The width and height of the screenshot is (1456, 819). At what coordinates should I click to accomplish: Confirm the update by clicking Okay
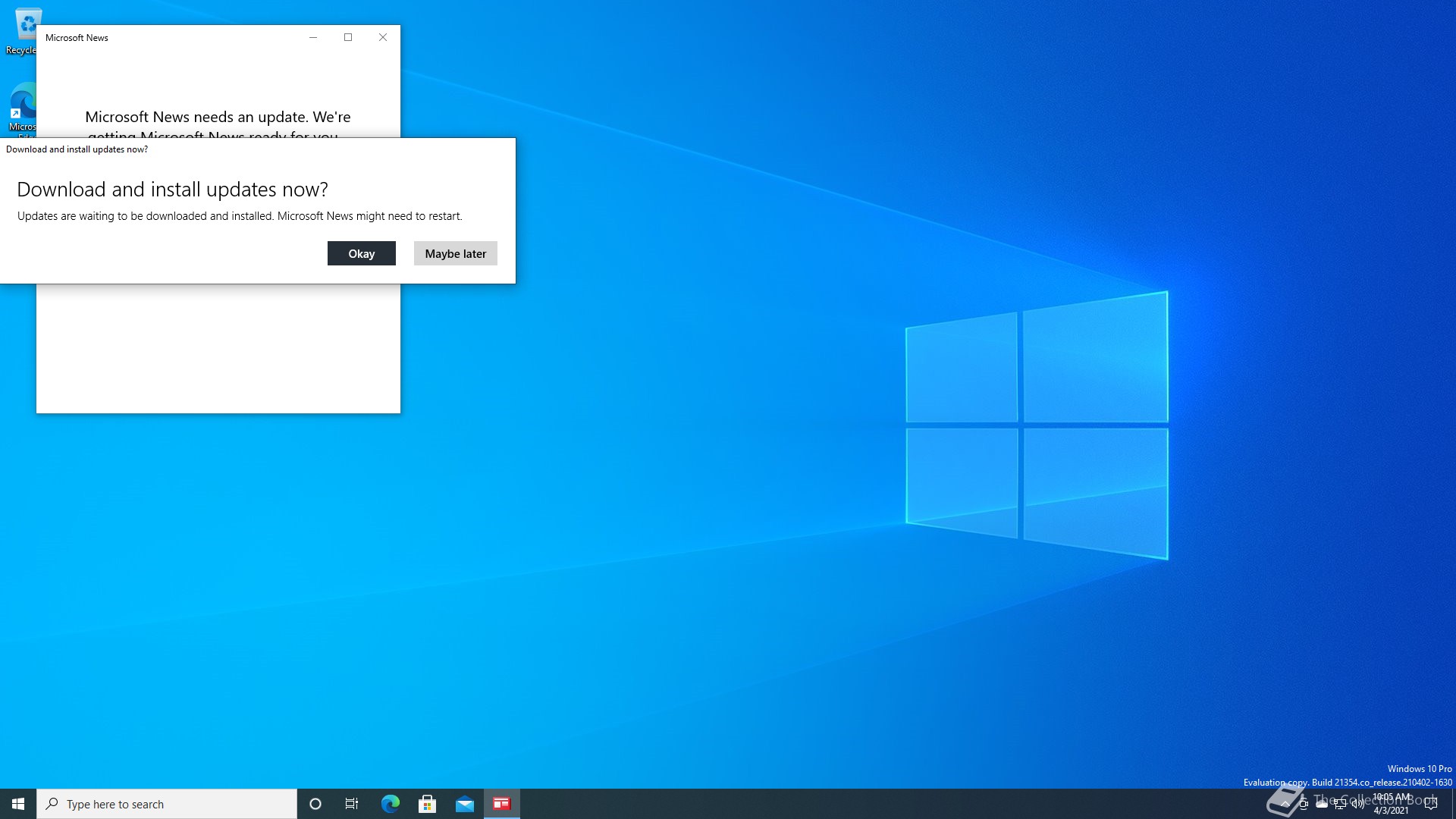361,253
